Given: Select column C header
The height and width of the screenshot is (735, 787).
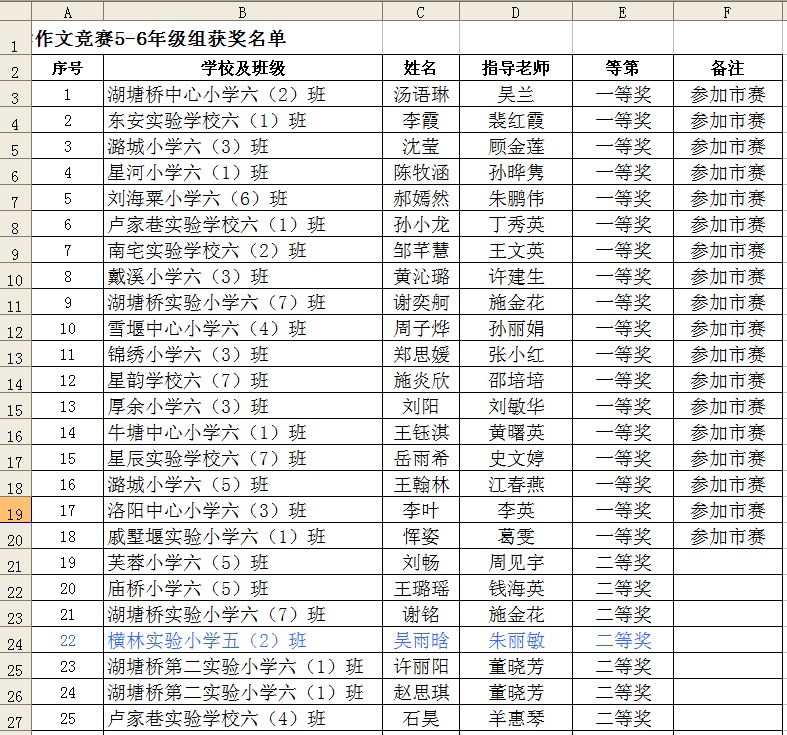Looking at the screenshot, I should pos(421,12).
